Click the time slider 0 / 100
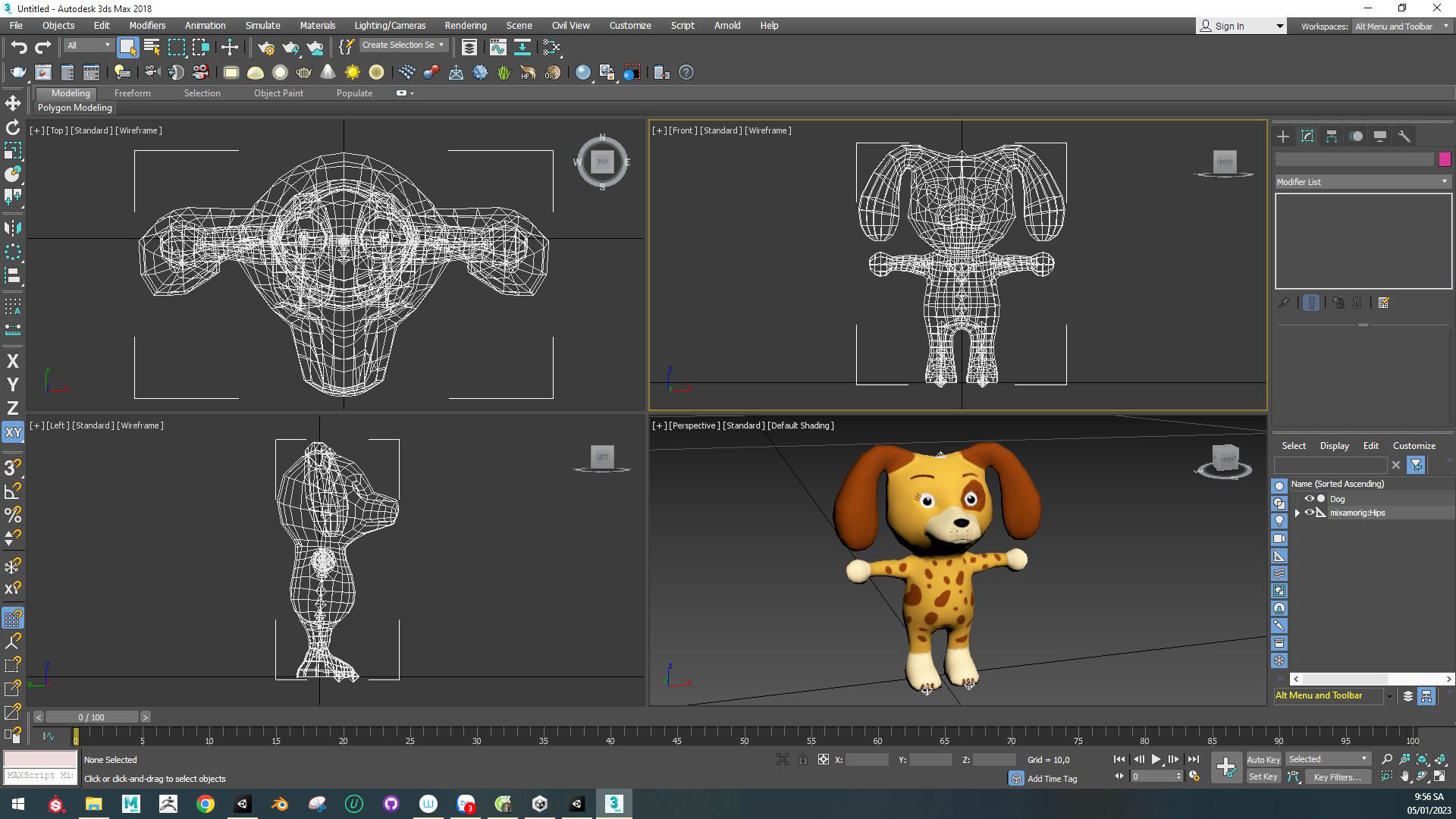 [92, 717]
